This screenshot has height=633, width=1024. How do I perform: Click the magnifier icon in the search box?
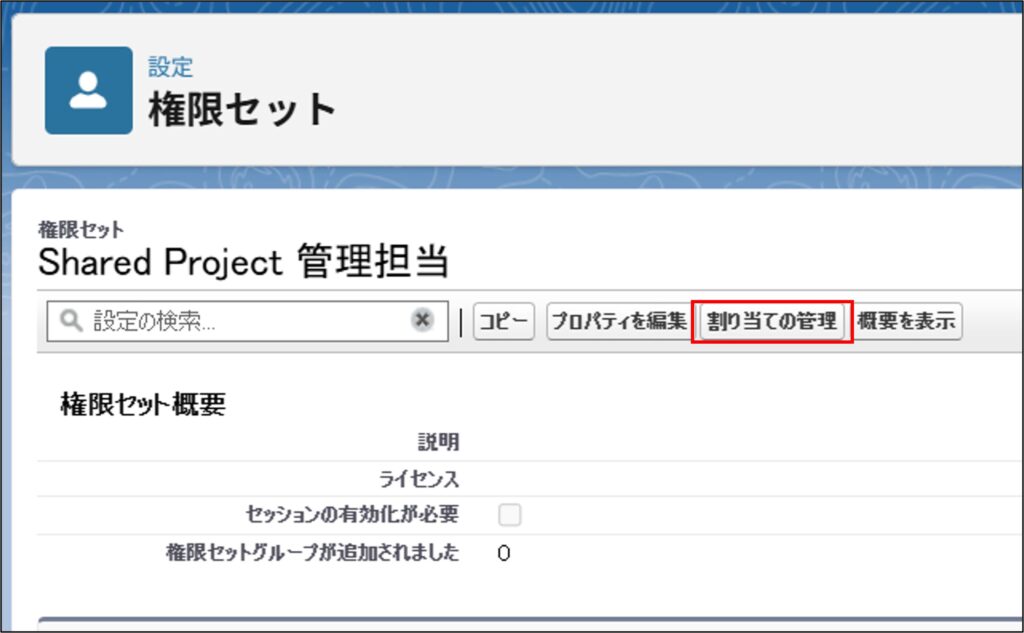coord(71,321)
